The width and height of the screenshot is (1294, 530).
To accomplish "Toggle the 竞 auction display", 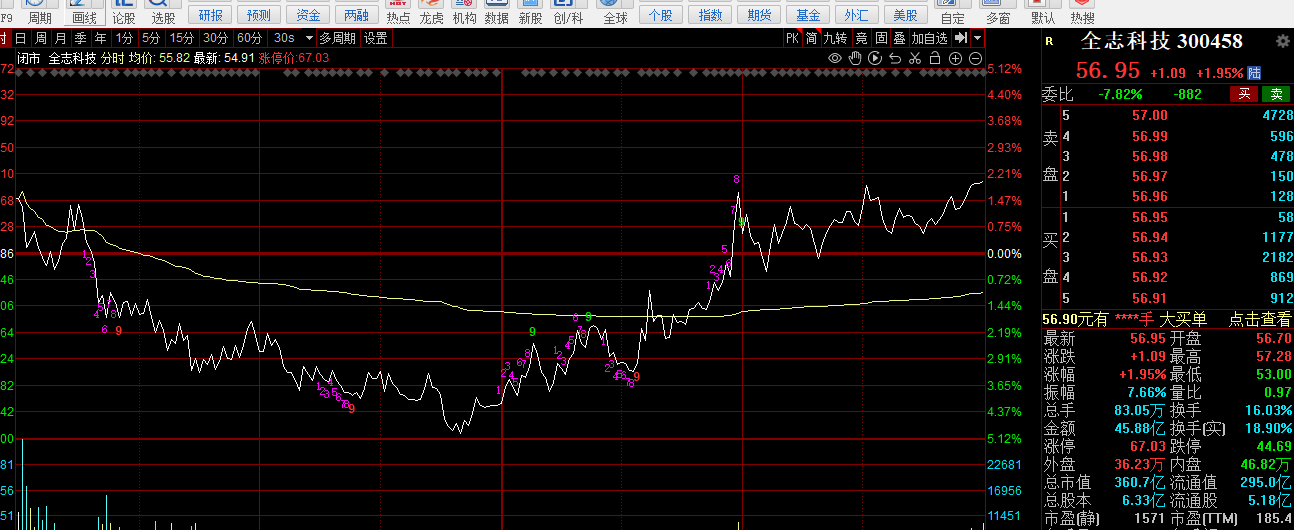I will click(861, 38).
